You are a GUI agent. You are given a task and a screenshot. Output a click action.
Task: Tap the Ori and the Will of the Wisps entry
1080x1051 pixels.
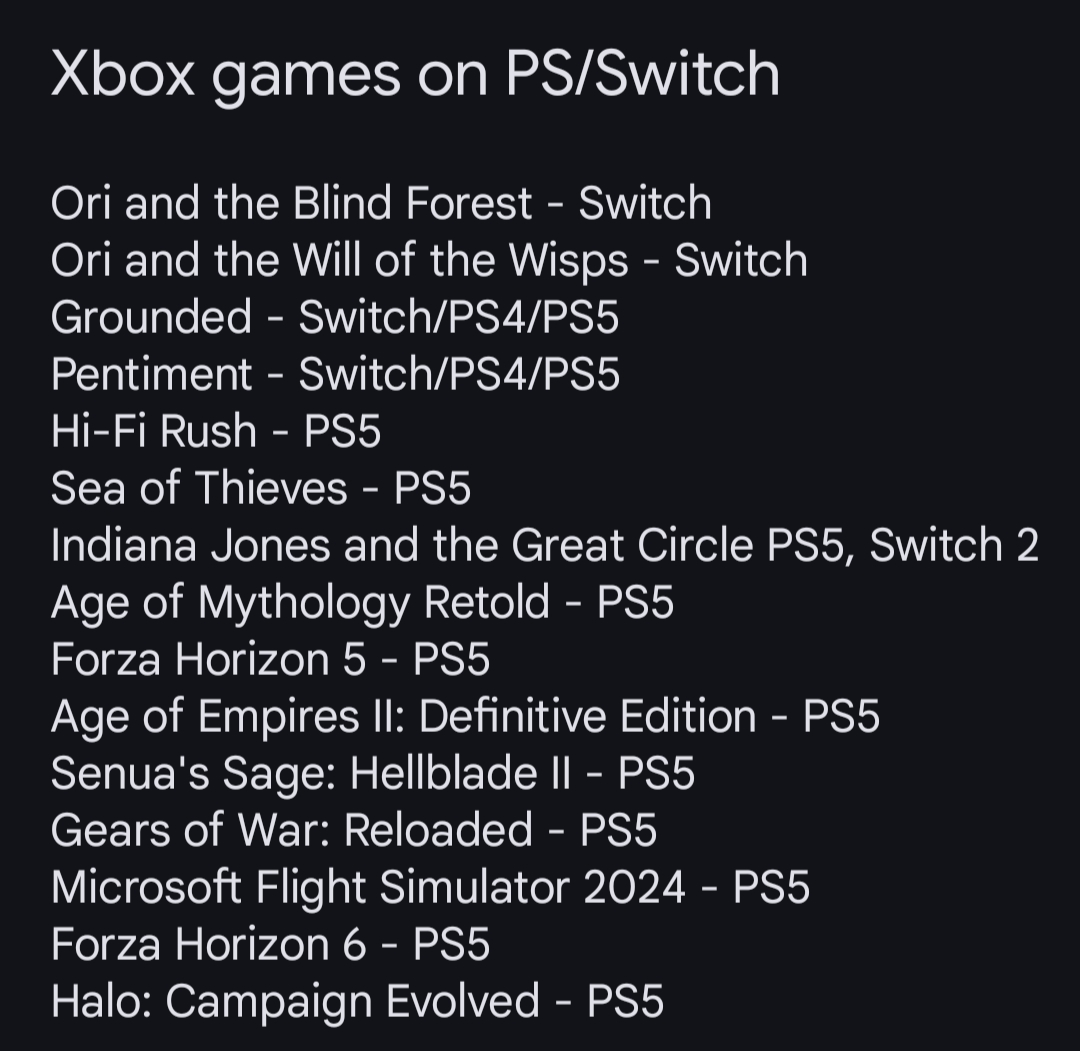(x=428, y=261)
